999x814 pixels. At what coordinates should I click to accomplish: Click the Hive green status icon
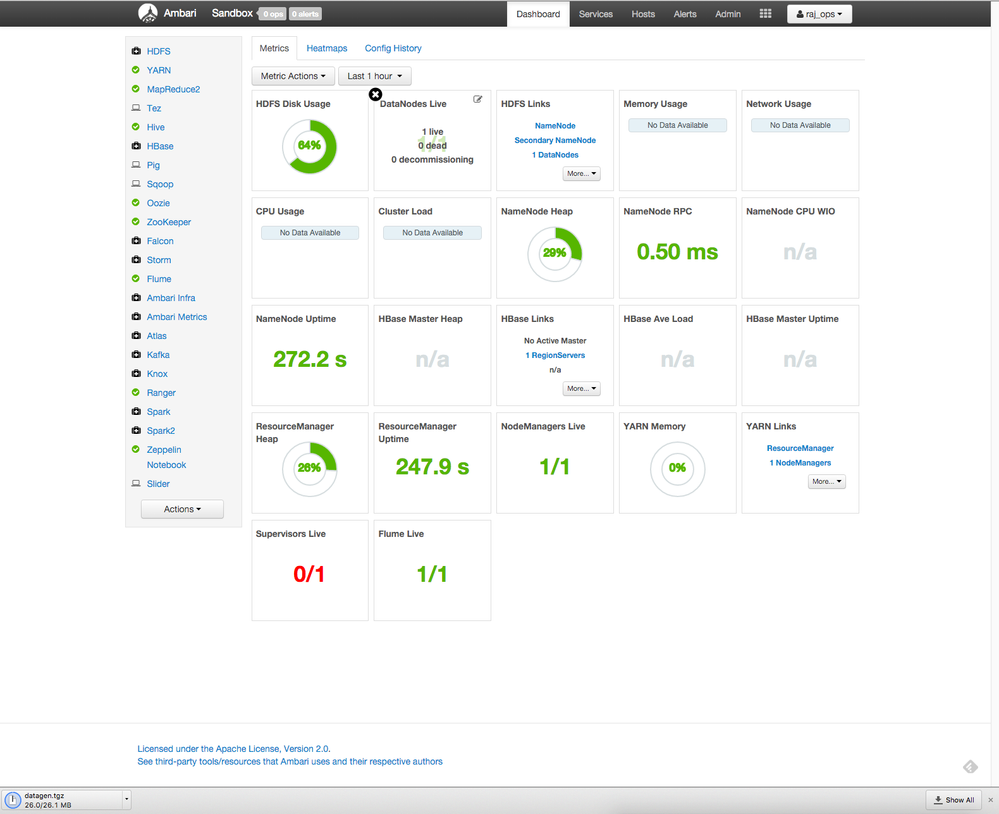click(136, 127)
